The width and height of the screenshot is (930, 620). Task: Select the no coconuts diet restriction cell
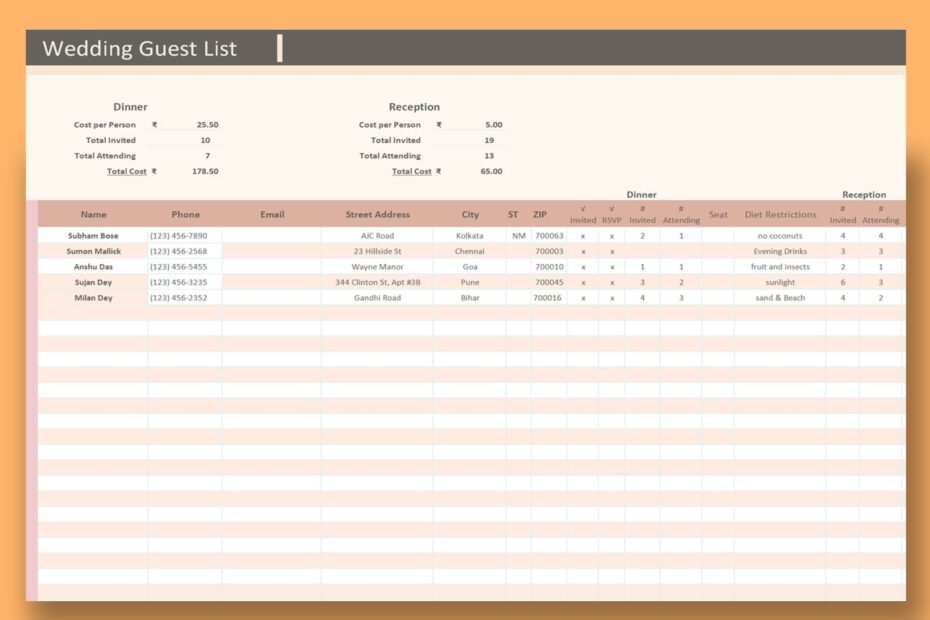pos(780,235)
